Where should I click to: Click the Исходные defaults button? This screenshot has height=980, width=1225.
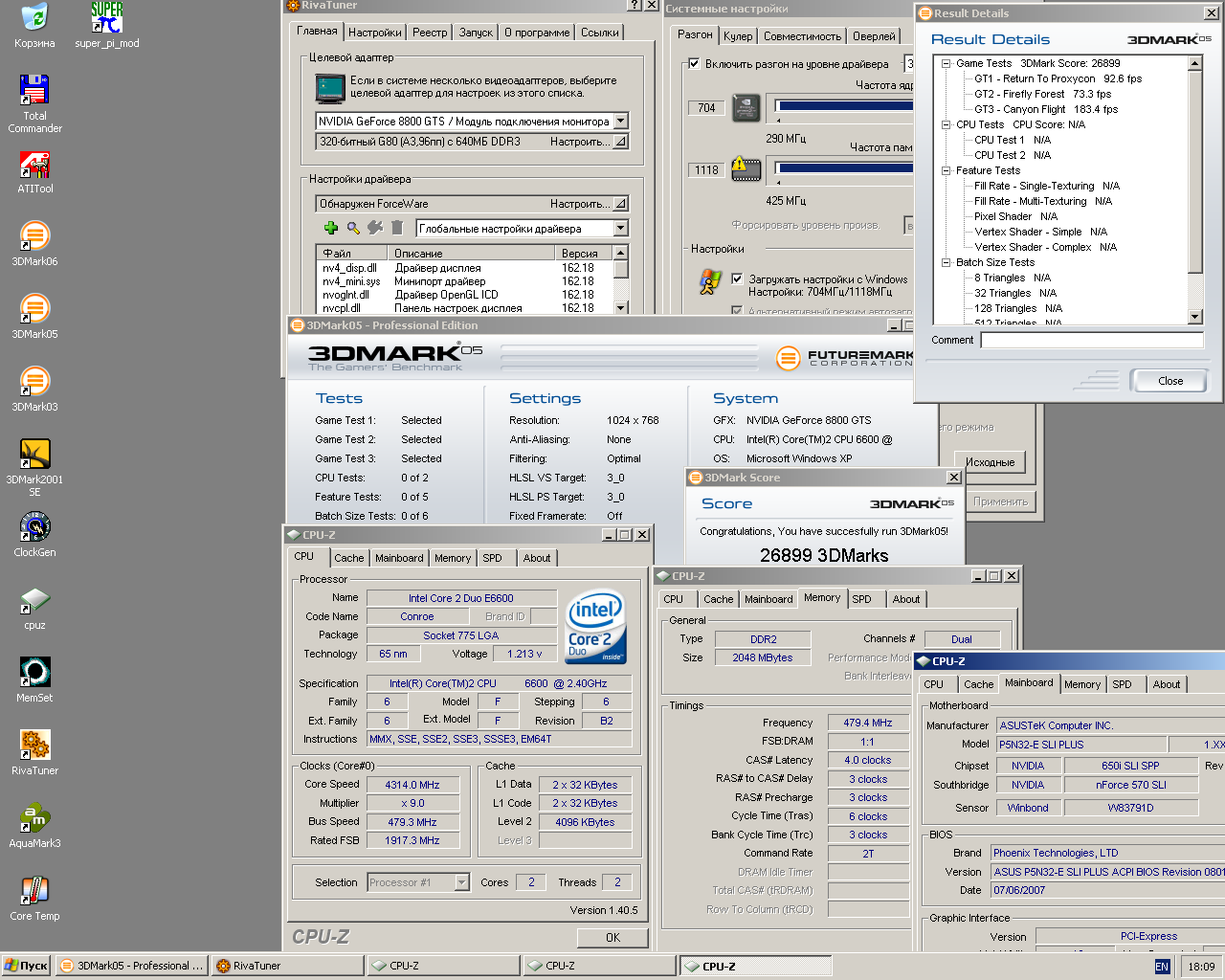(x=990, y=462)
